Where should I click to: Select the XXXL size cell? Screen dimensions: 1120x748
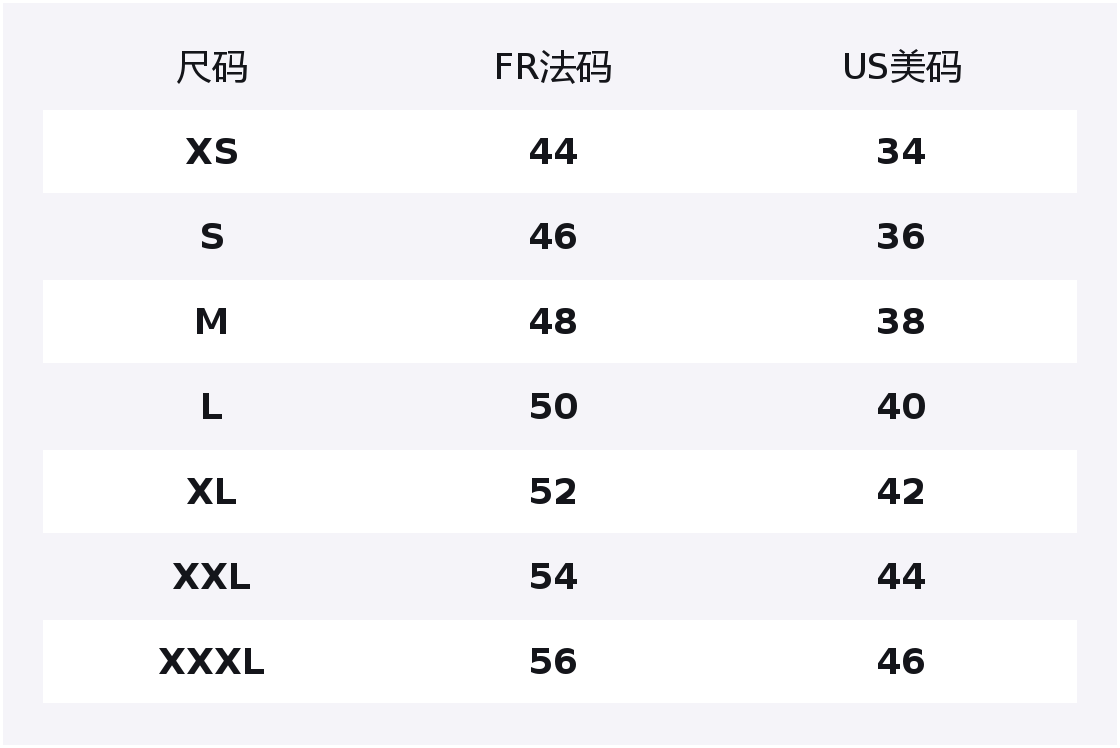coord(211,662)
